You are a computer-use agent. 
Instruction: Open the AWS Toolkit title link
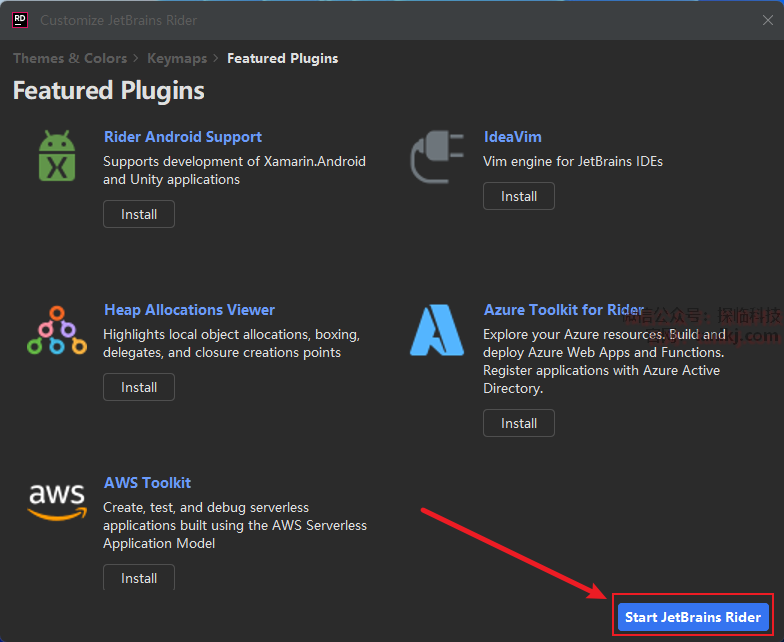coord(147,483)
